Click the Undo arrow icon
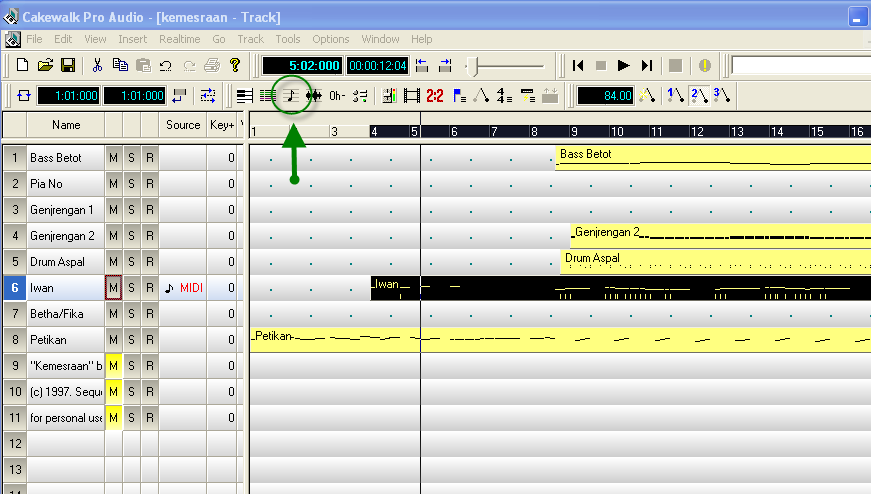 point(166,66)
